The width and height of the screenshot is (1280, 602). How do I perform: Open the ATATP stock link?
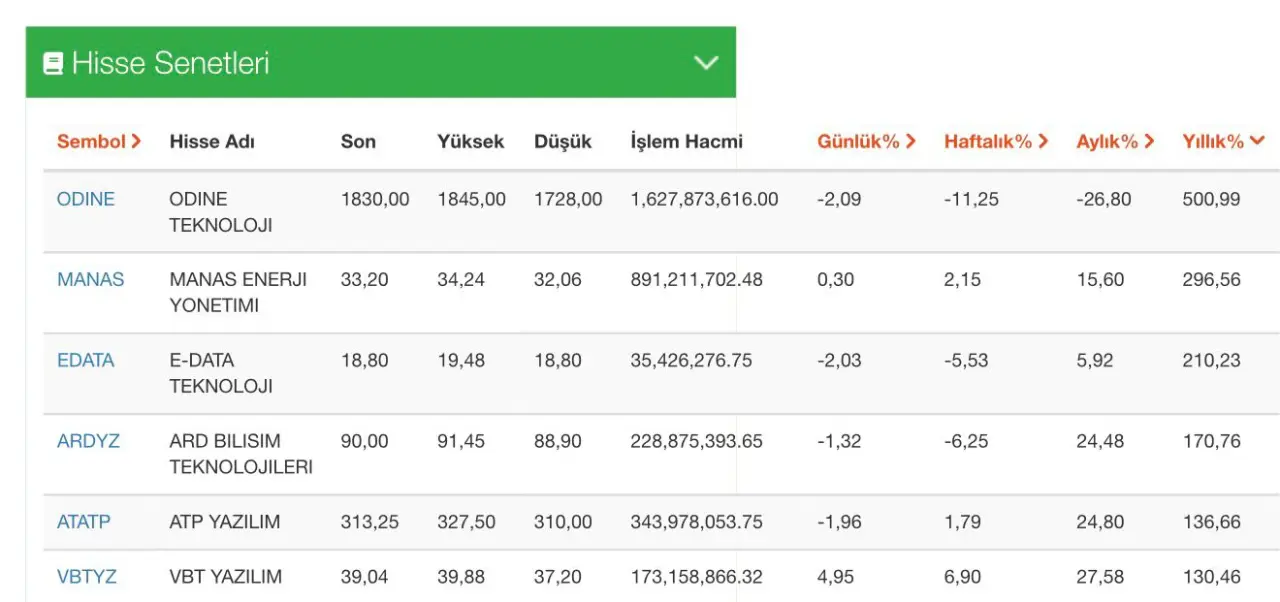[84, 522]
